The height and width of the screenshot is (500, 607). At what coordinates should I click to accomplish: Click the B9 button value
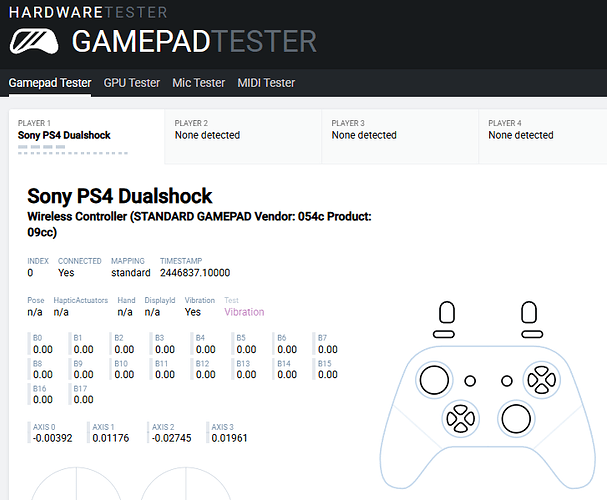(x=83, y=375)
